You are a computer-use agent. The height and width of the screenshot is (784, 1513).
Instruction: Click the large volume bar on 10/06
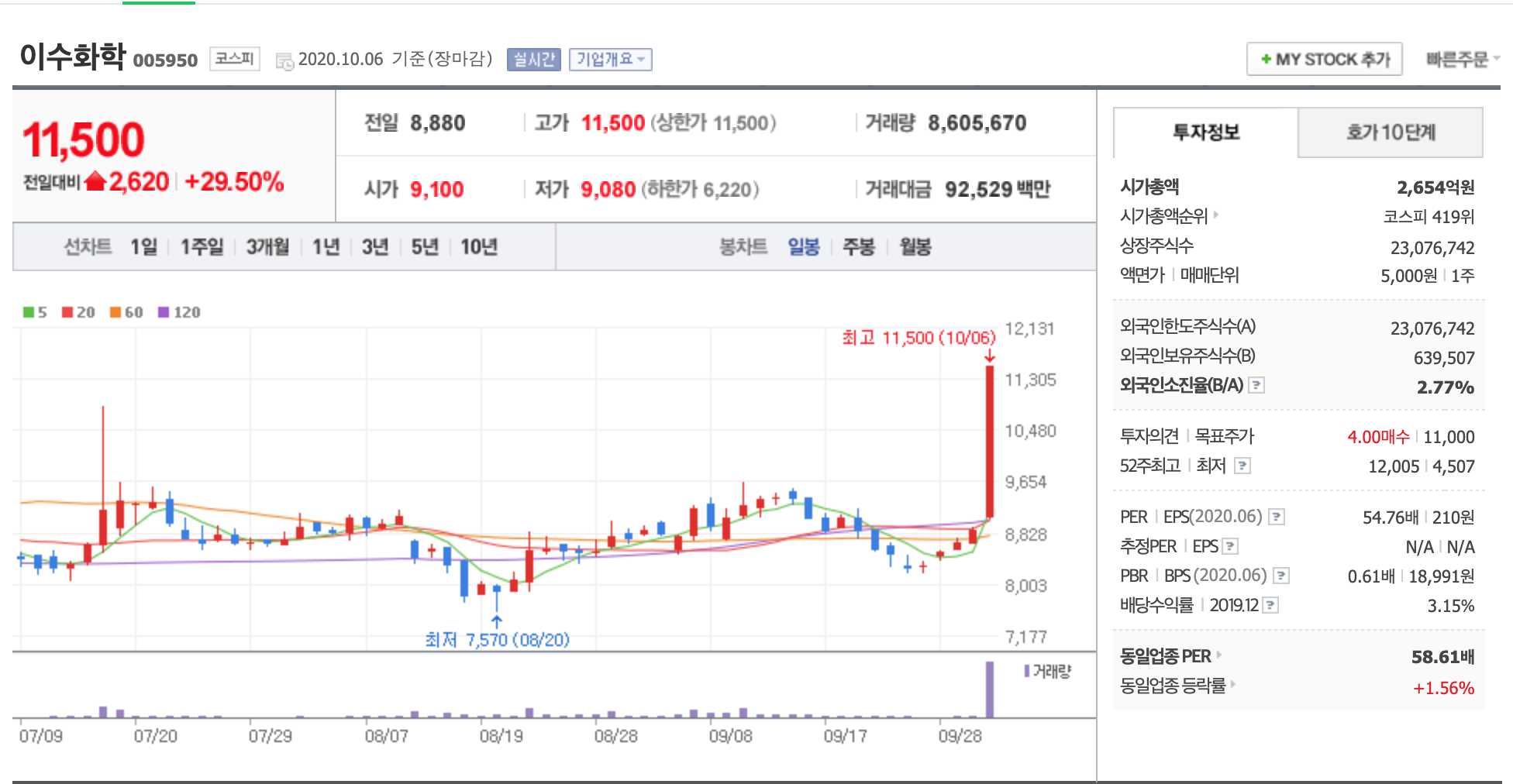point(990,689)
